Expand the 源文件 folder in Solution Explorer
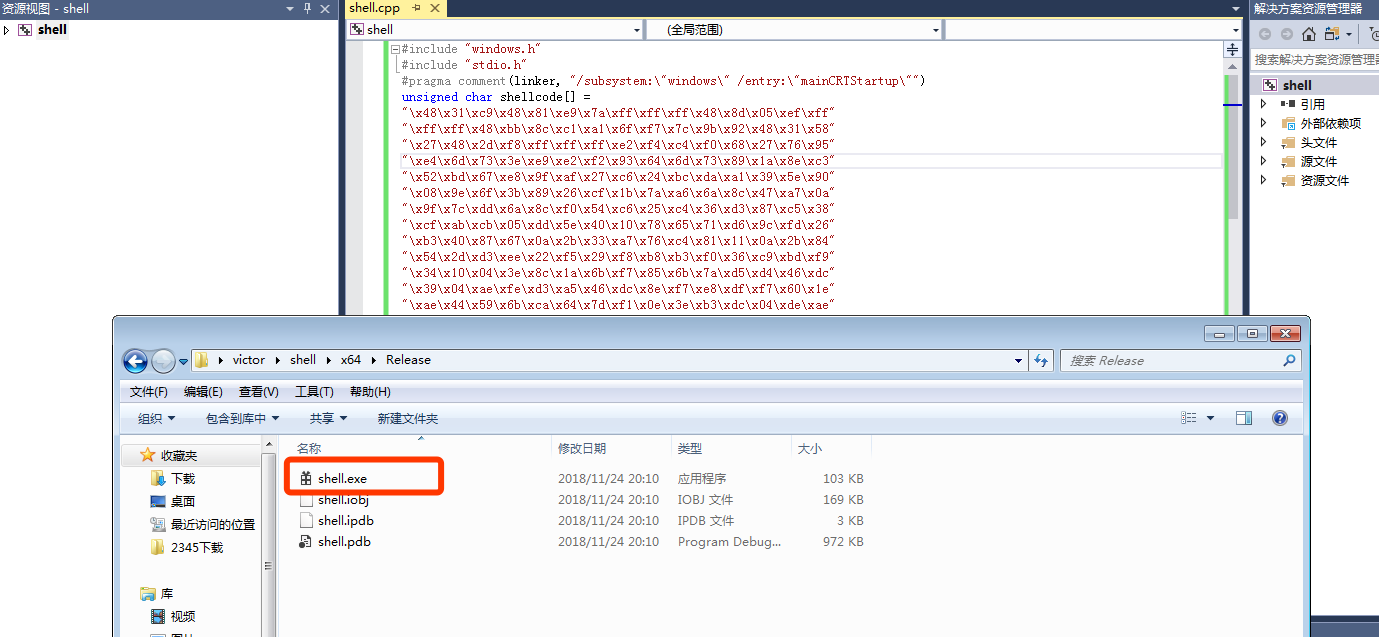 click(1263, 161)
